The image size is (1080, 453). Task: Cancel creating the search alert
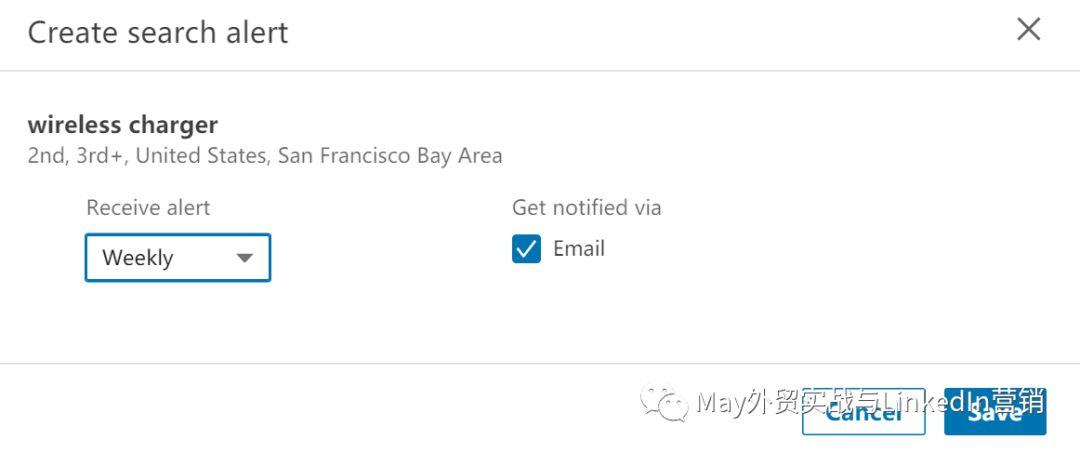[863, 412]
